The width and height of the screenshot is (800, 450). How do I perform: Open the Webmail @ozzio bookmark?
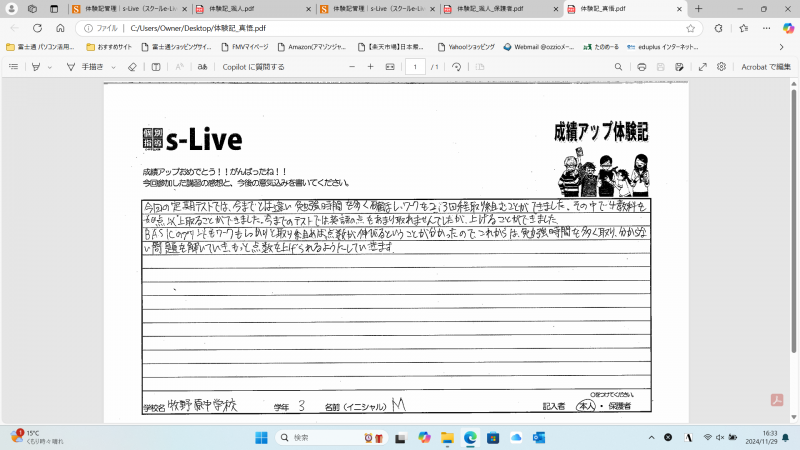tap(538, 47)
